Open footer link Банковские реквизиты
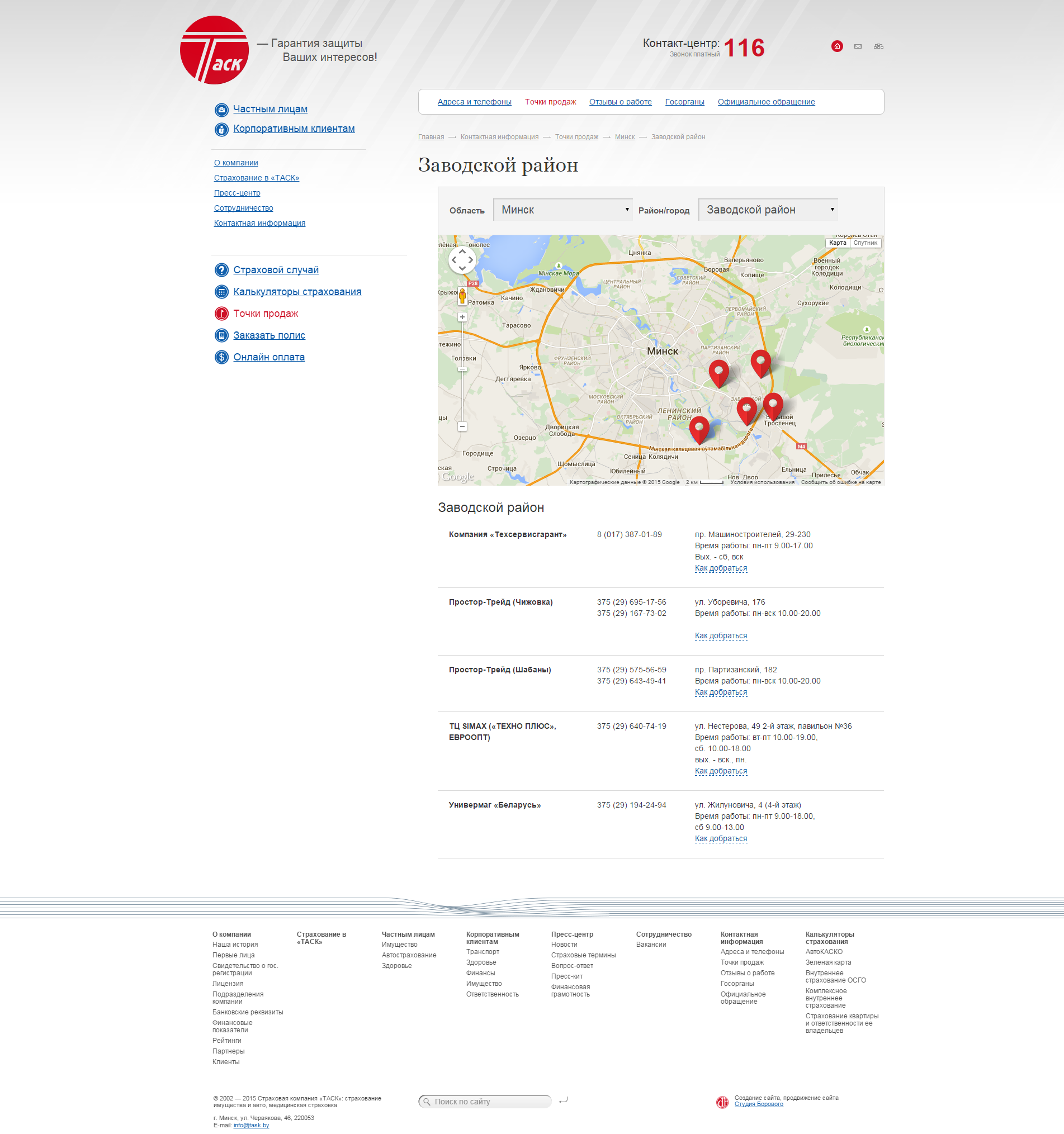1064x1134 pixels. coord(248,1013)
